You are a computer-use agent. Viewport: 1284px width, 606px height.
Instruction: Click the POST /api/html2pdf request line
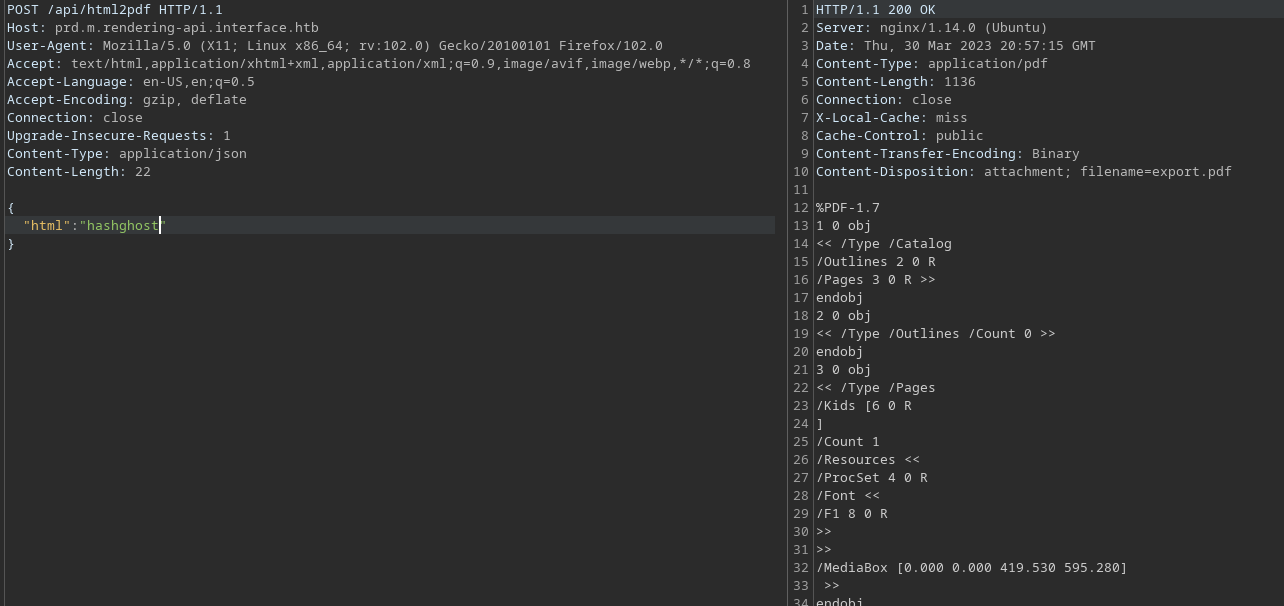[x=115, y=10]
